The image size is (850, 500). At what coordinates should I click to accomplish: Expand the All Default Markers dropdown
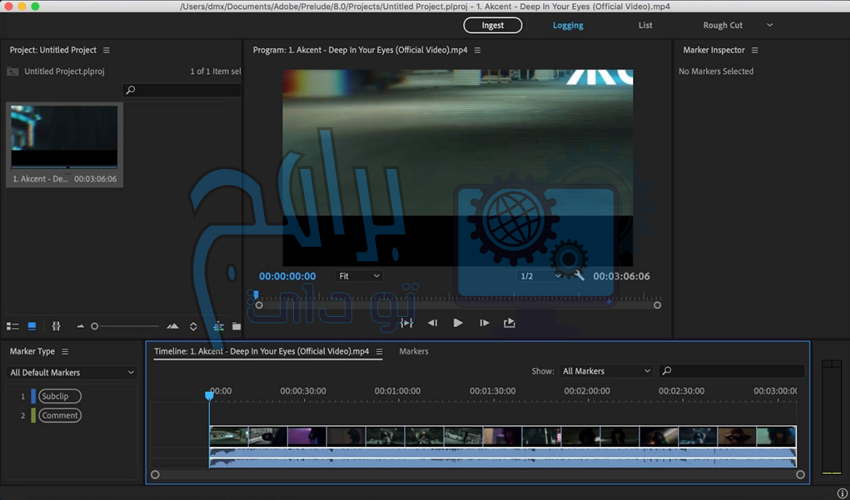71,372
